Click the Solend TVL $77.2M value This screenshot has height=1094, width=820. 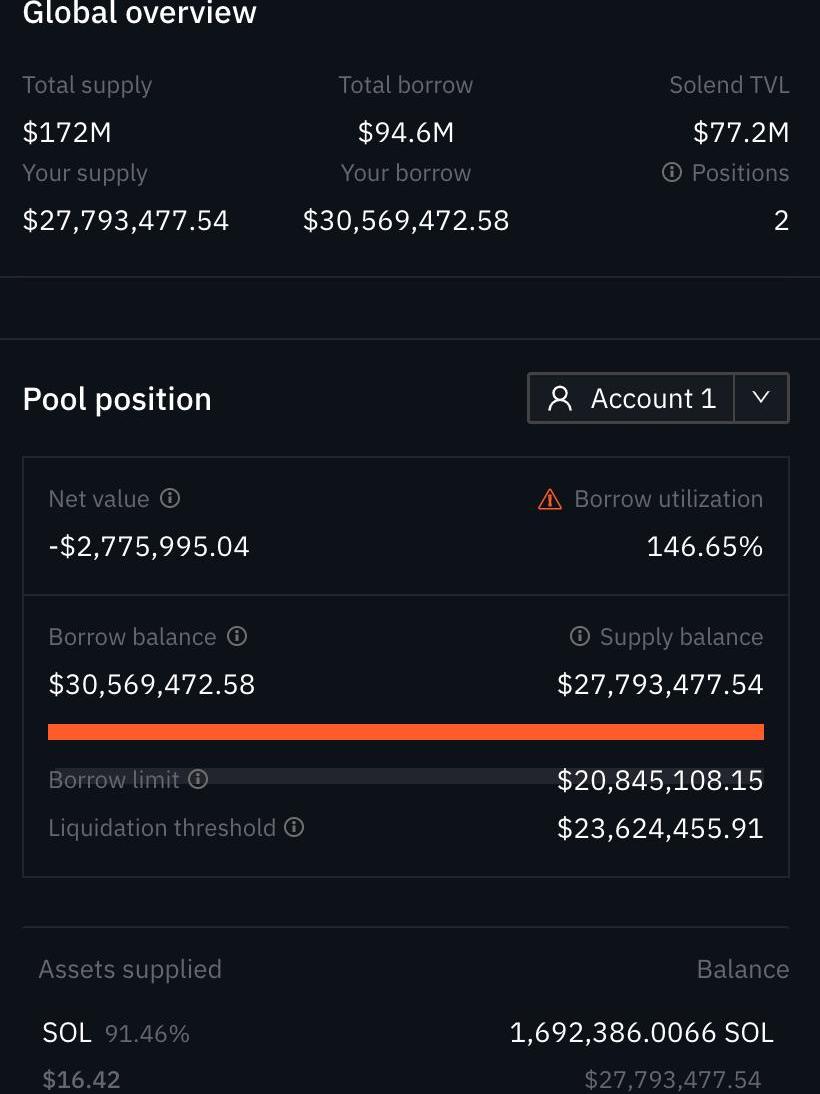pos(740,132)
